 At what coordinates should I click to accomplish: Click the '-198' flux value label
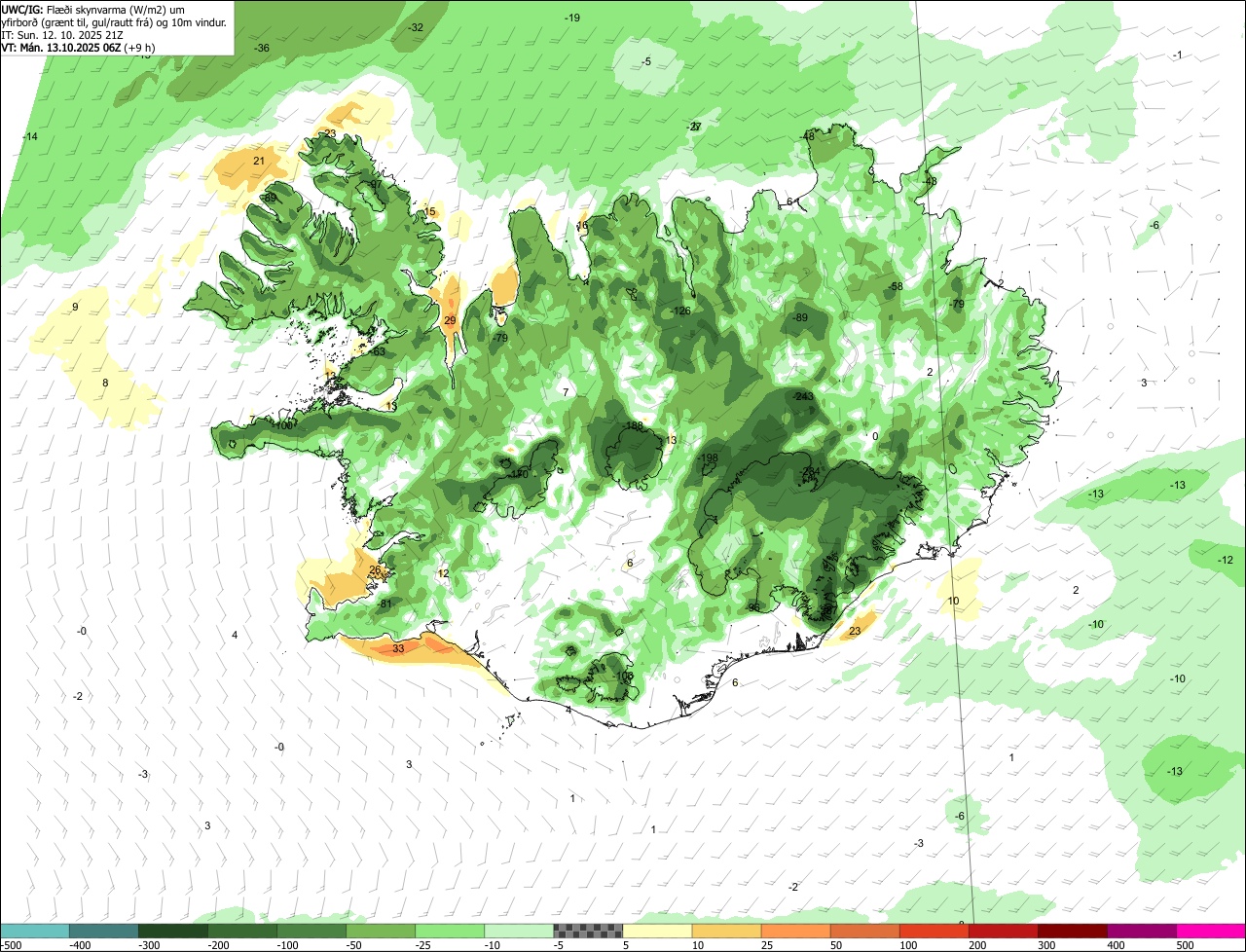click(708, 458)
